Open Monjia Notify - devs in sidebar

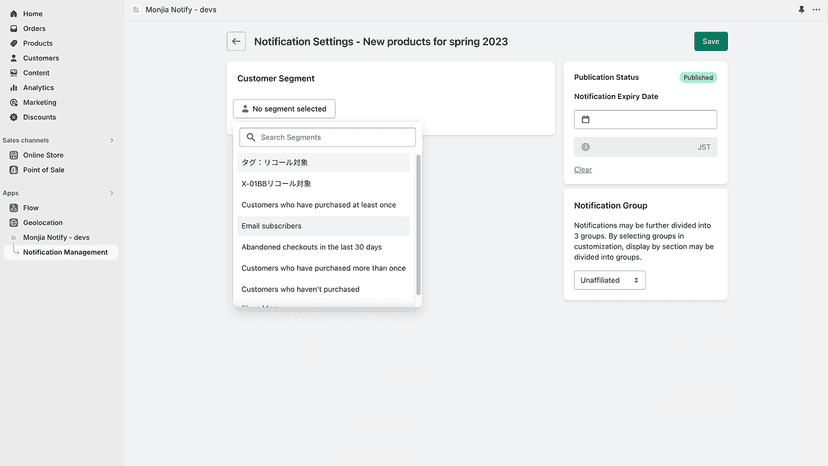[56, 238]
